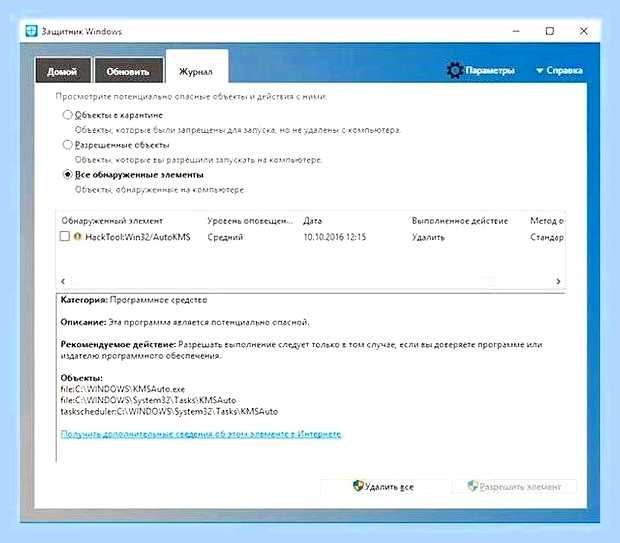
Task: Click the Описание description line
Action: (185, 322)
